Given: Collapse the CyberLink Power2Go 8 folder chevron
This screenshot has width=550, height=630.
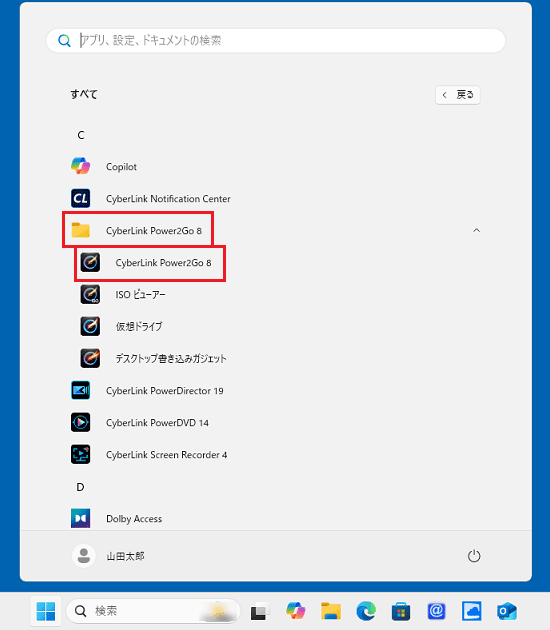Looking at the screenshot, I should coord(476,230).
